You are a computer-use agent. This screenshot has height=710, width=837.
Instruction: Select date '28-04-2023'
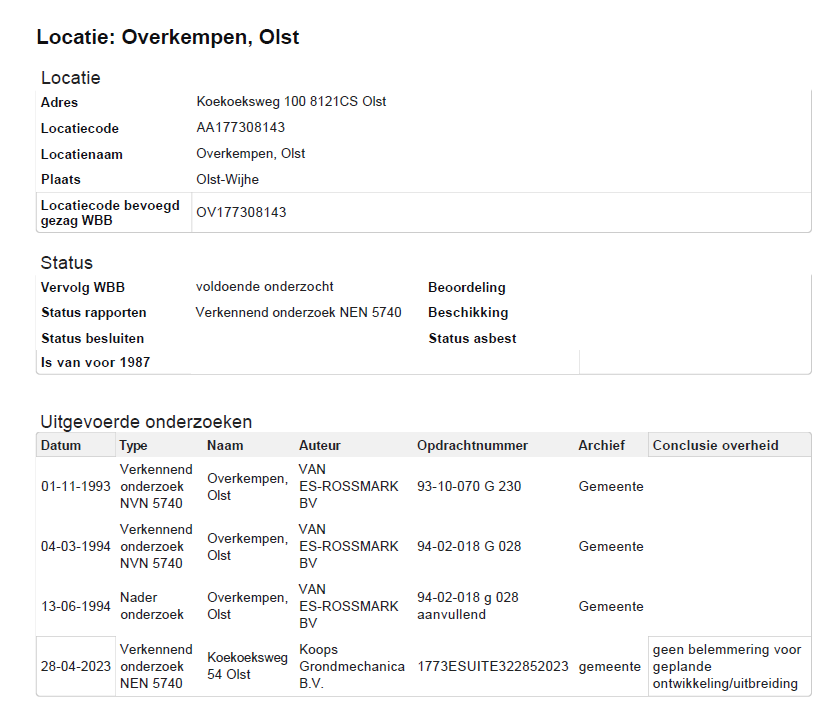pyautogui.click(x=76, y=666)
